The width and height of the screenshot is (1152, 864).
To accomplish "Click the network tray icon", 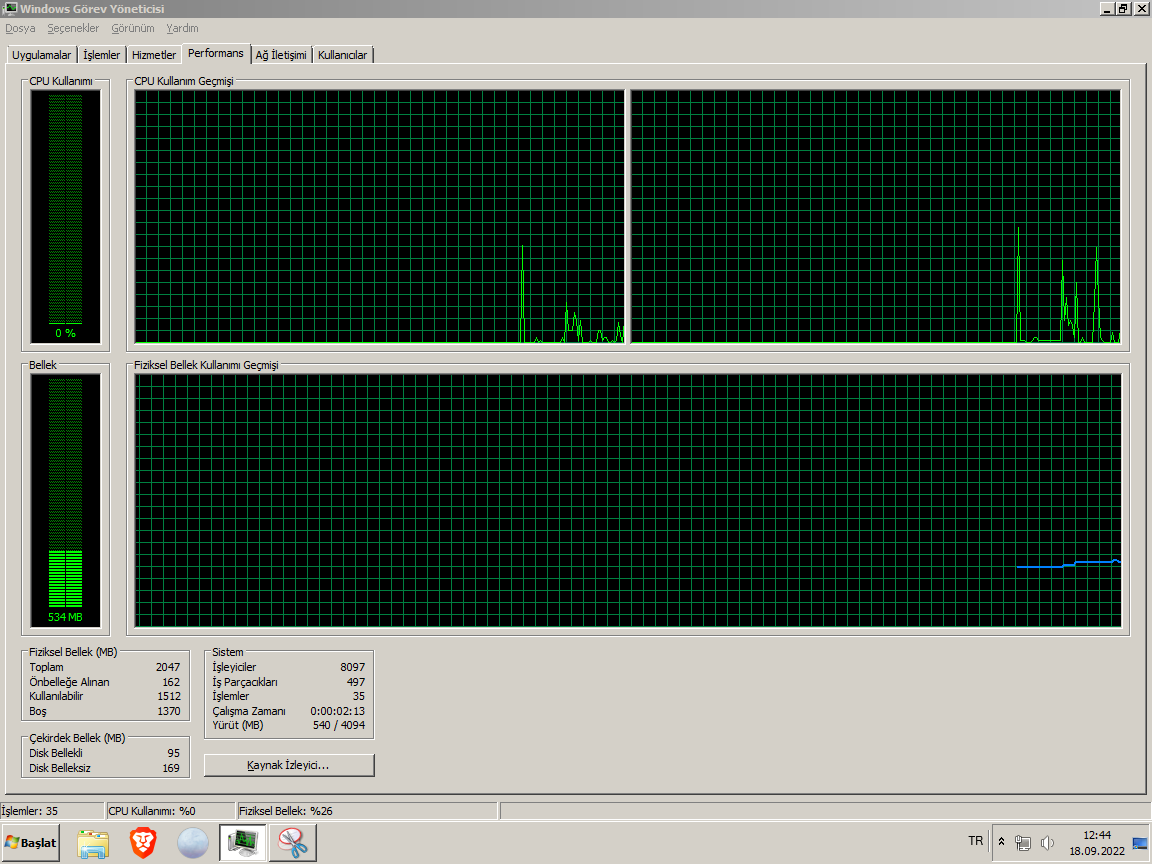I will pos(1023,843).
